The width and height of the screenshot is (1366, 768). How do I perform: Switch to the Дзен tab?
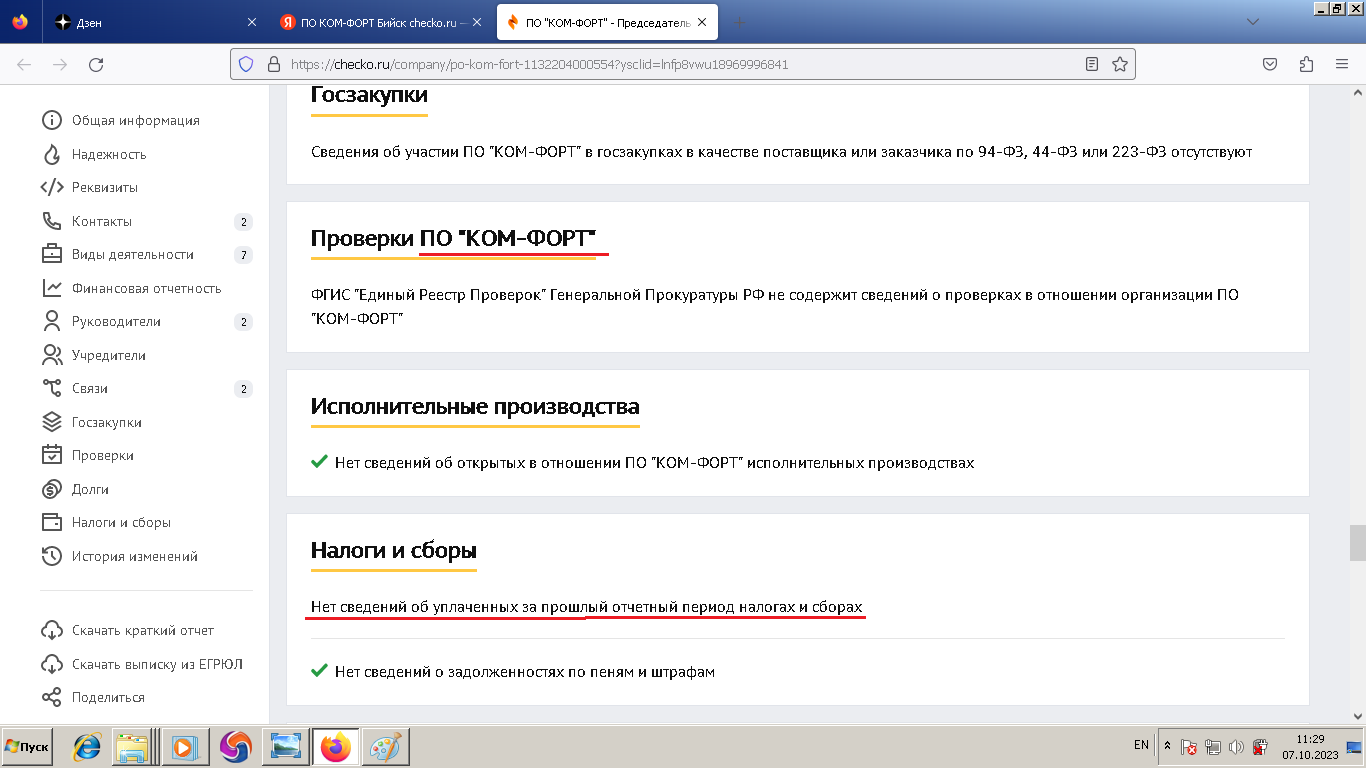tap(140, 22)
